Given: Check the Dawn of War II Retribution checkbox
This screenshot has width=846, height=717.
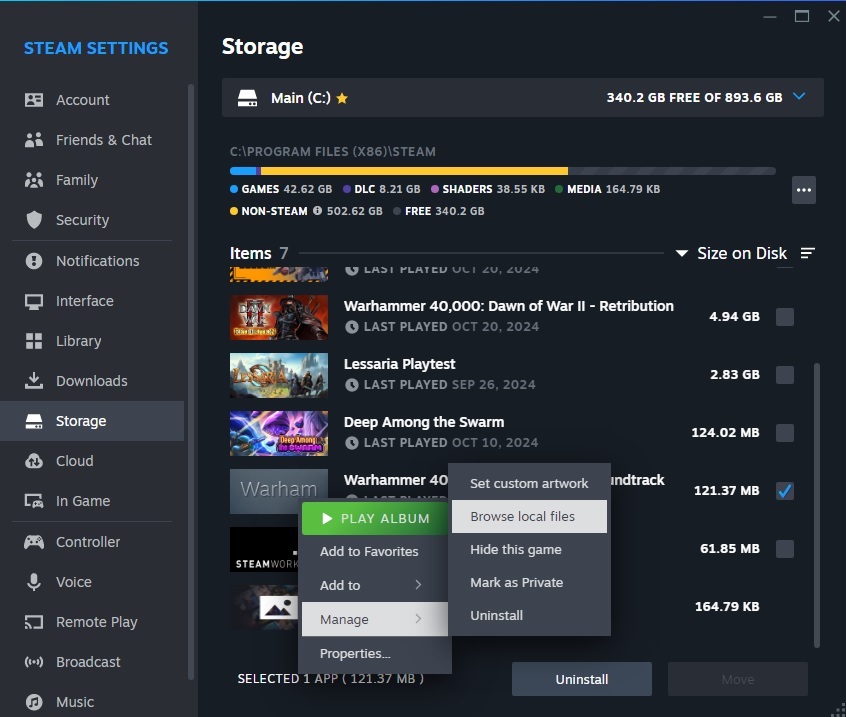Looking at the screenshot, I should click(x=784, y=317).
